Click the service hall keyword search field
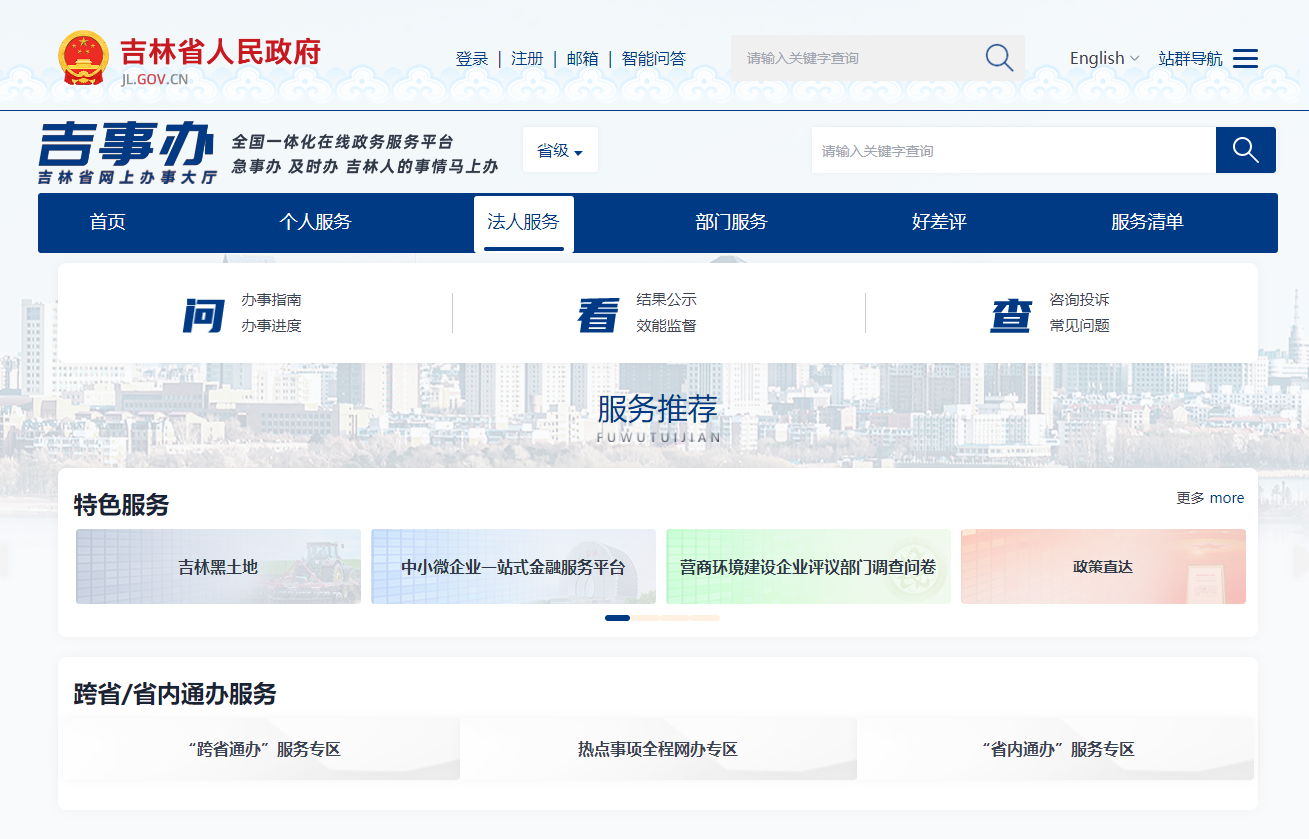 (x=1012, y=151)
